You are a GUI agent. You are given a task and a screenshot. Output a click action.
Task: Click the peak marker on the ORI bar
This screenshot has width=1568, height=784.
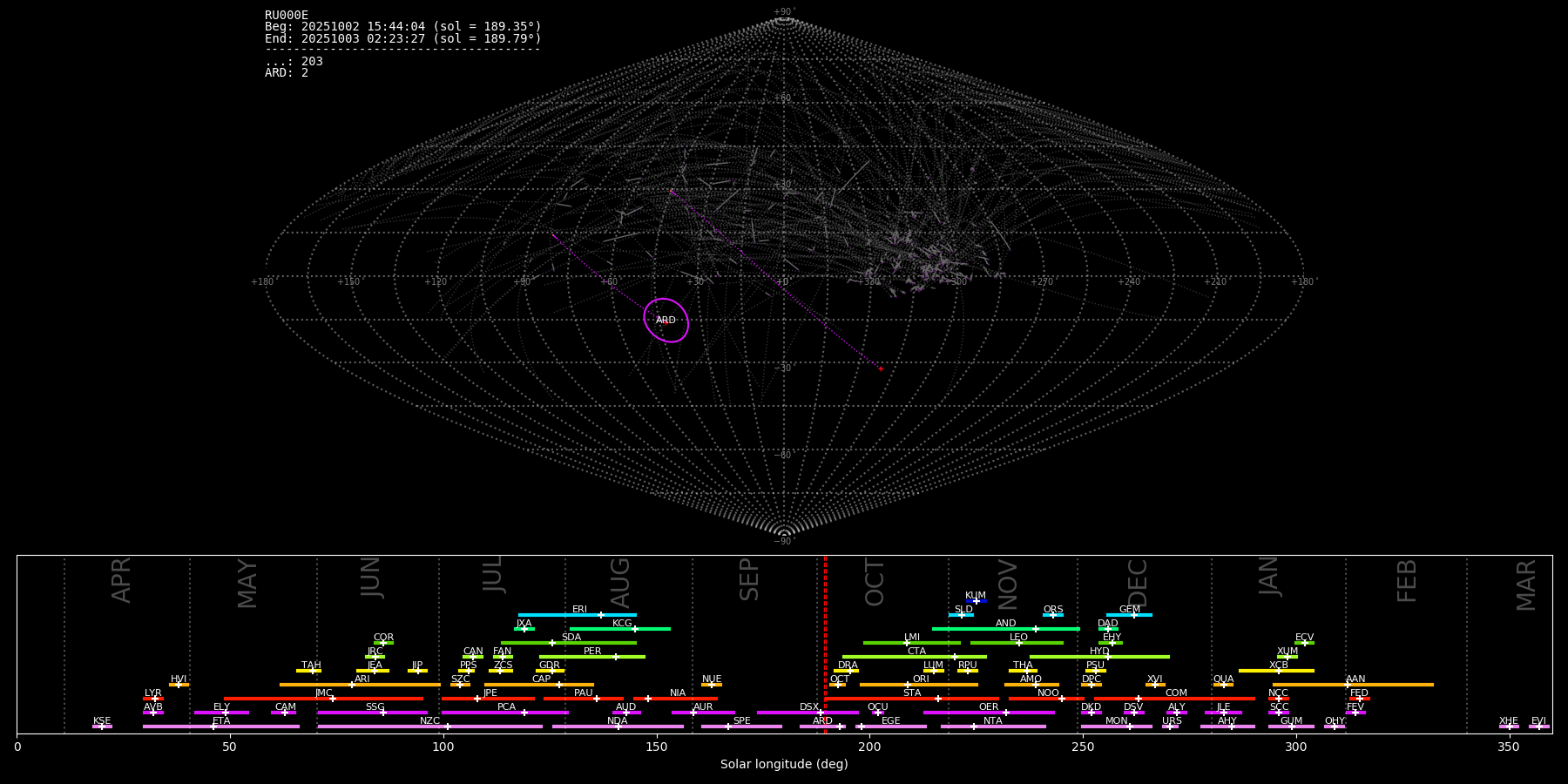[908, 685]
